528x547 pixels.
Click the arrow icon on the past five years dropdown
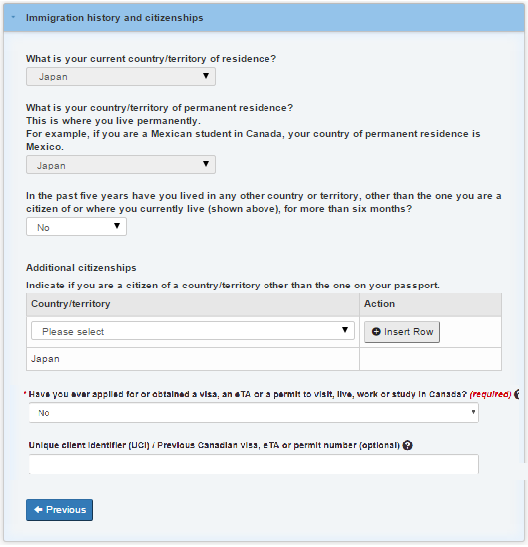[117, 226]
